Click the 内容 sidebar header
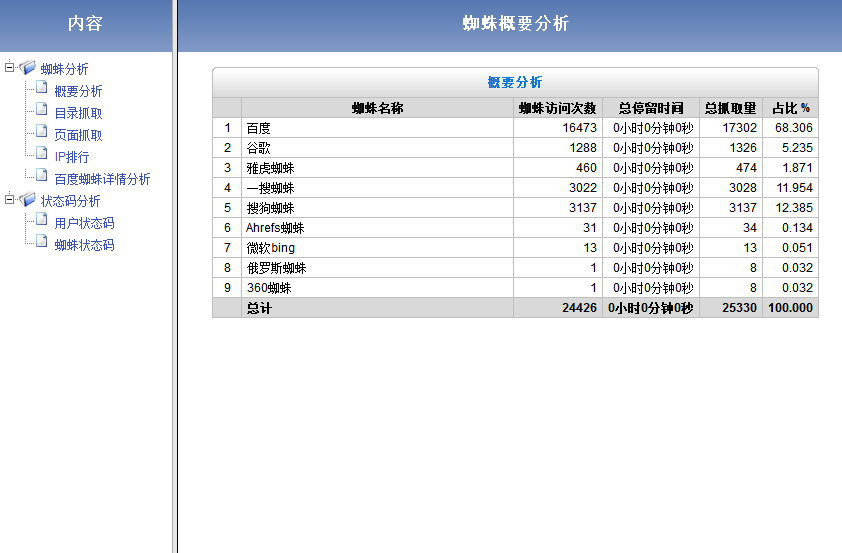 [85, 24]
